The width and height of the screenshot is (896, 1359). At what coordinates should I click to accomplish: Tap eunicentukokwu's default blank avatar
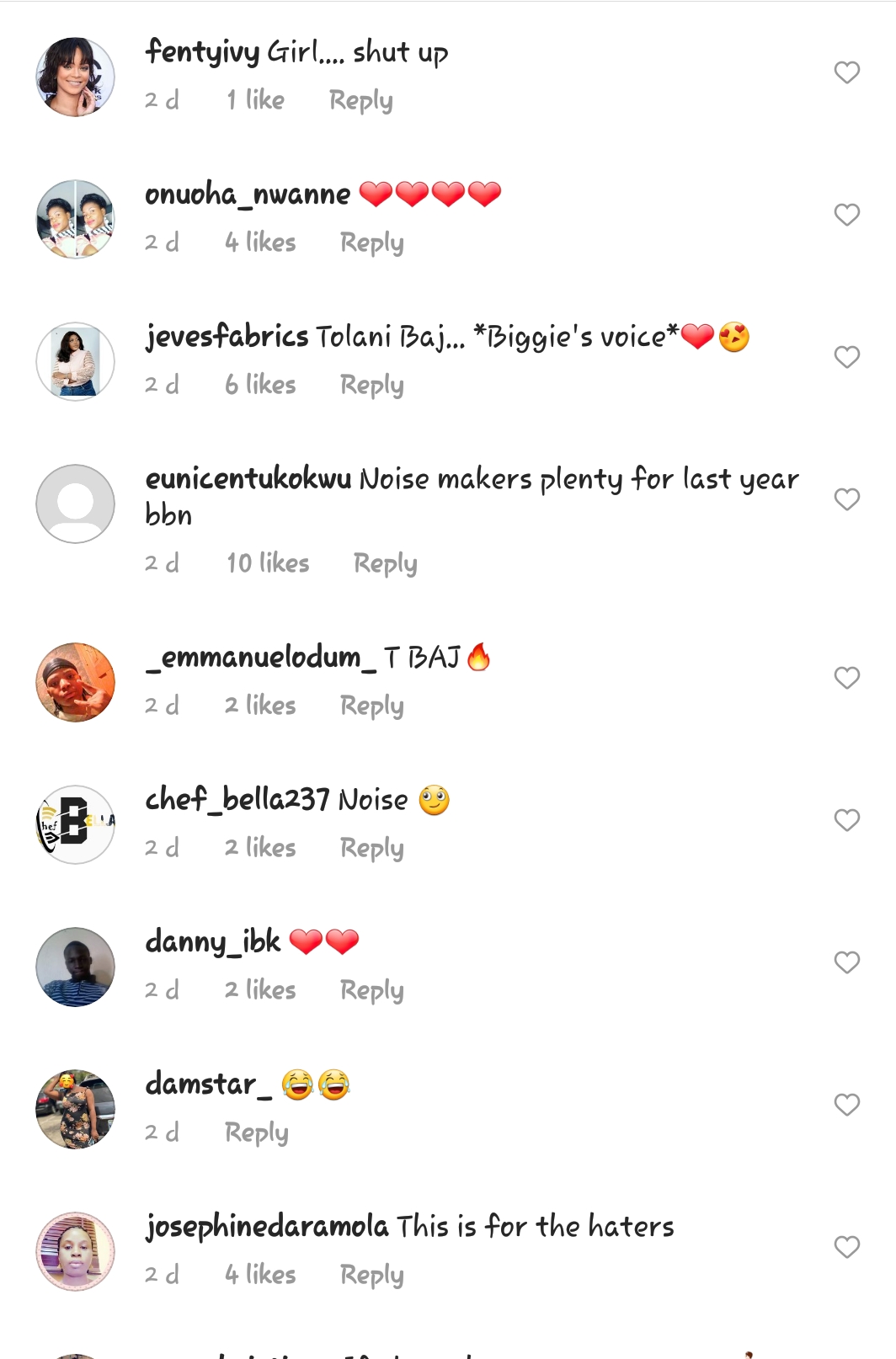point(76,504)
